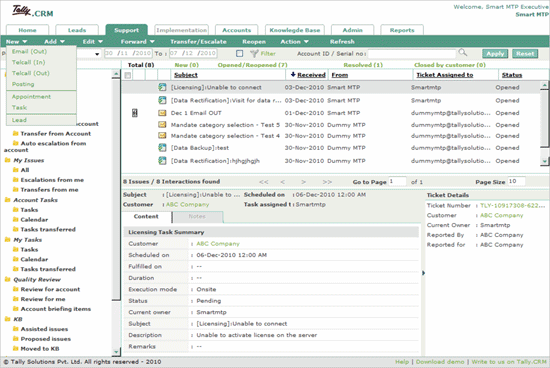Open Calendar folder under My Tasks
The height and width of the screenshot is (368, 550).
click(x=31, y=259)
